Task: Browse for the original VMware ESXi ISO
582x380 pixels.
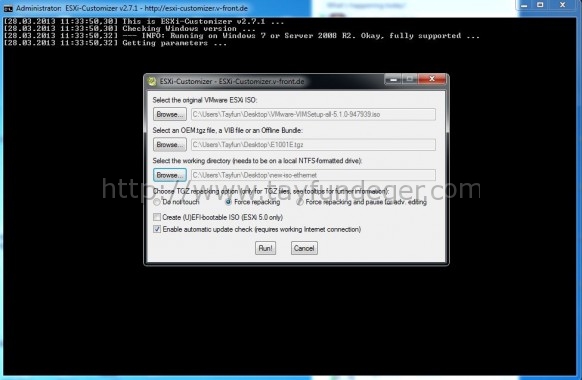Action: [170, 114]
